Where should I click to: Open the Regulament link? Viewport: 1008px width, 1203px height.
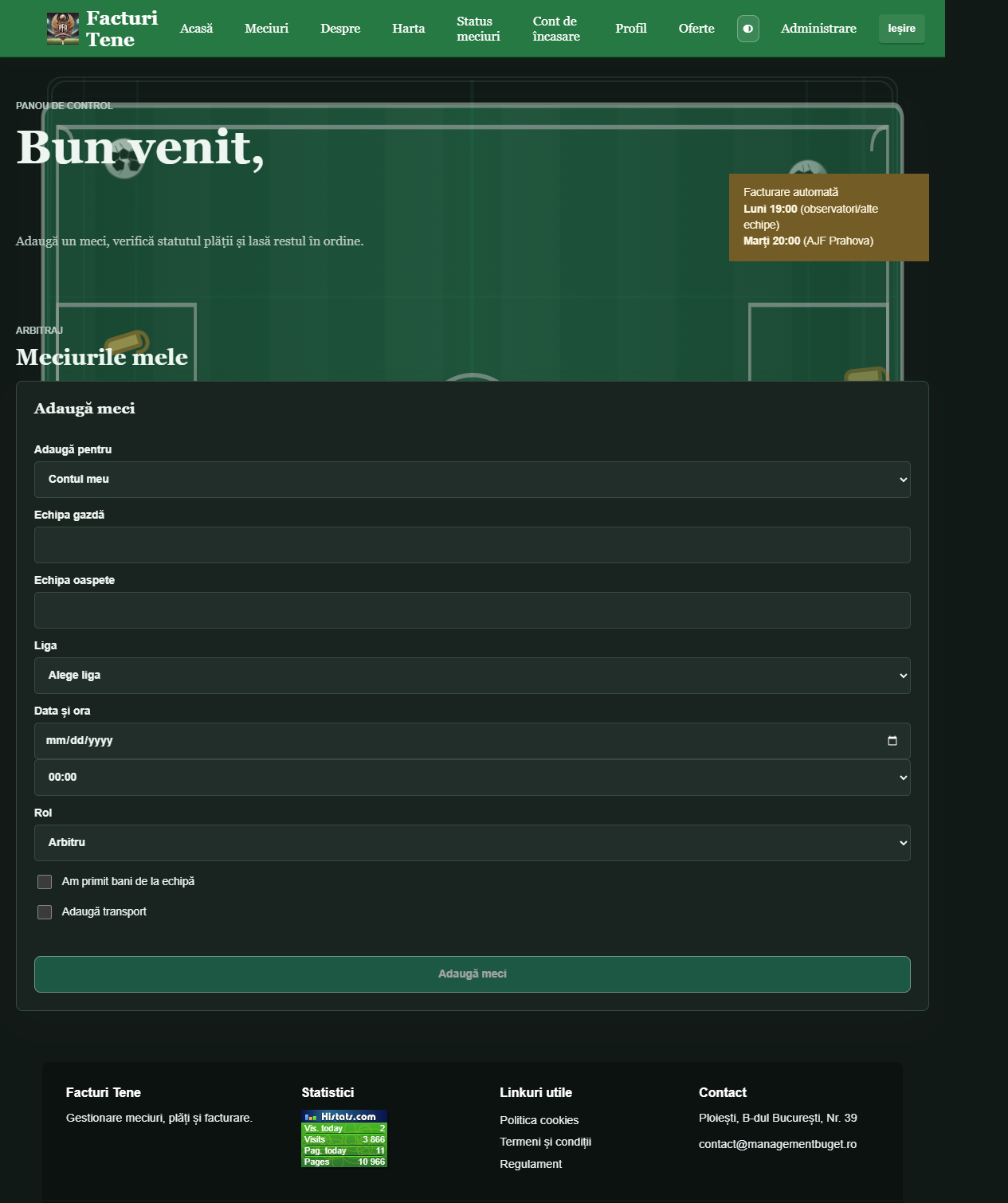click(531, 1164)
